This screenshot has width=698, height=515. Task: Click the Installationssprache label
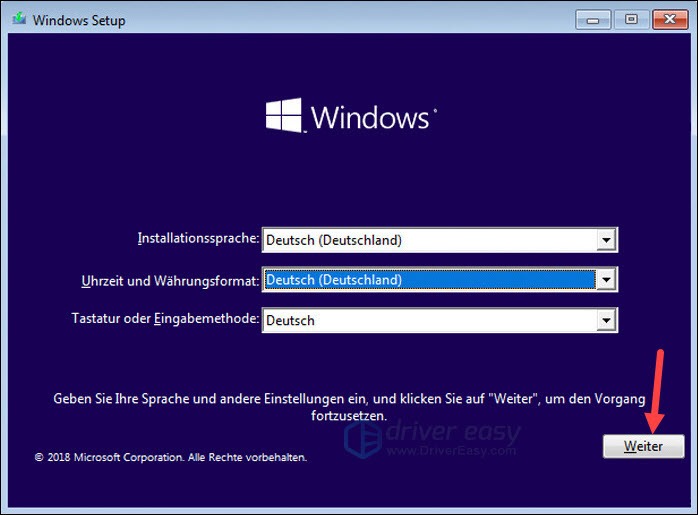[x=198, y=239]
